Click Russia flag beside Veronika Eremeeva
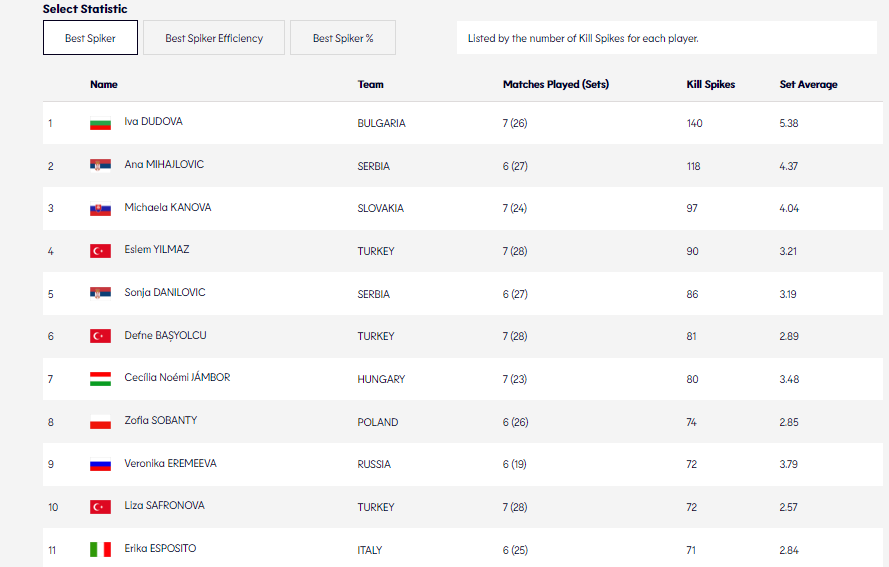 pyautogui.click(x=100, y=464)
